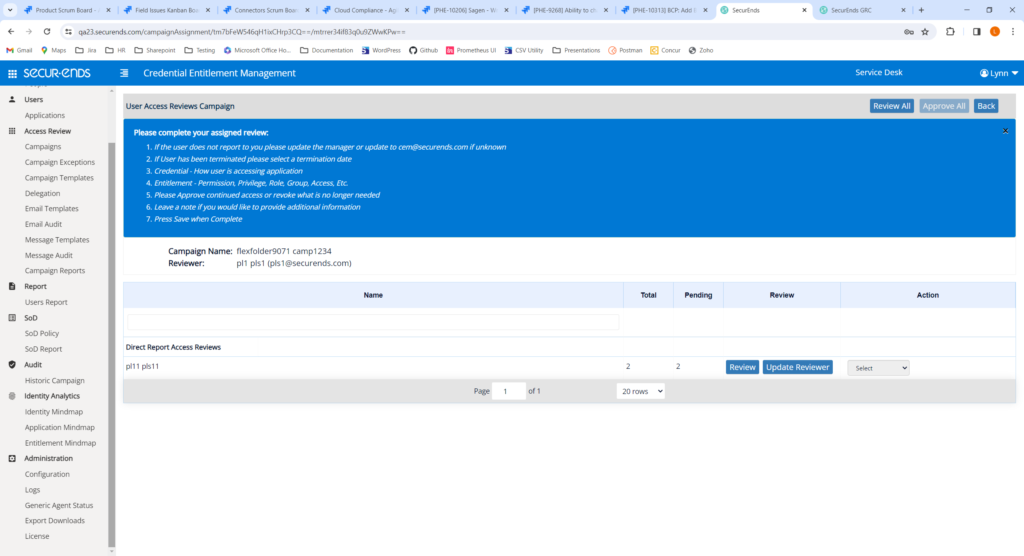The height and width of the screenshot is (556, 1024).
Task: Click Review button for pl11 pls11
Action: (742, 367)
